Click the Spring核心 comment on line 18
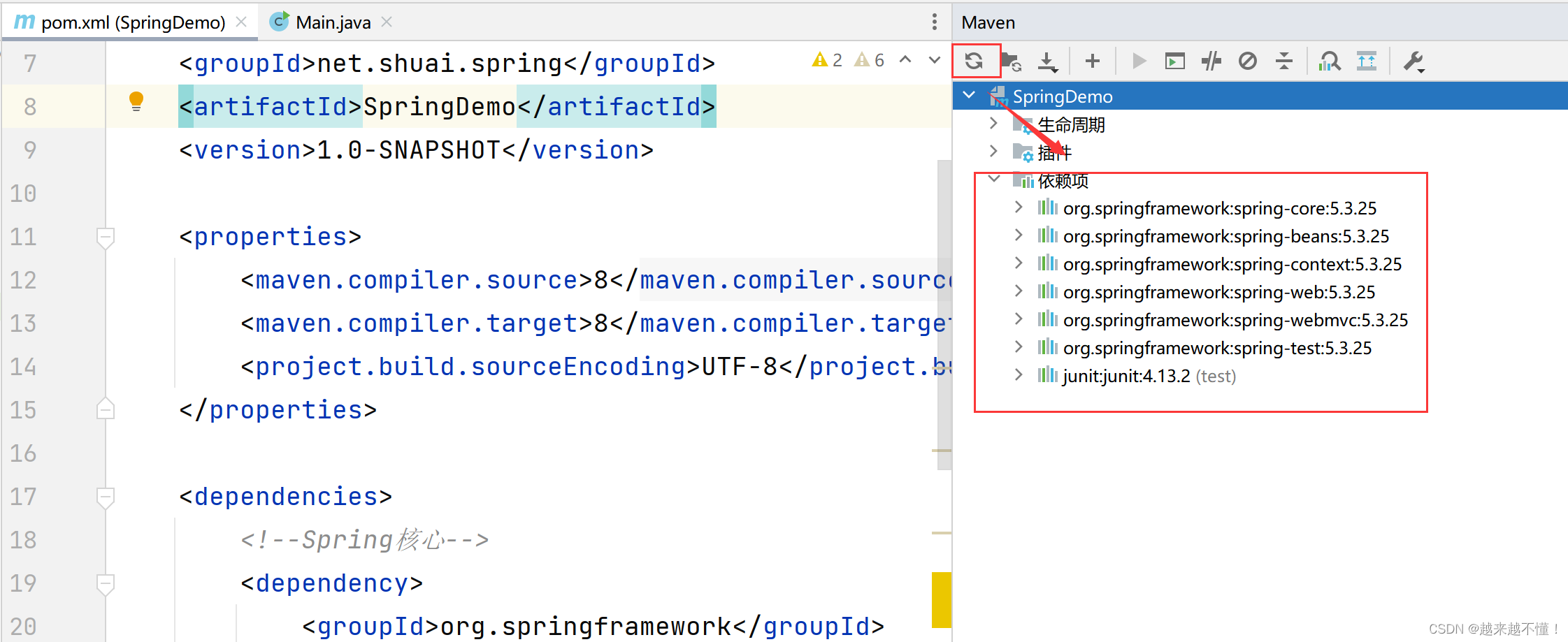The width and height of the screenshot is (1568, 642). pyautogui.click(x=364, y=540)
